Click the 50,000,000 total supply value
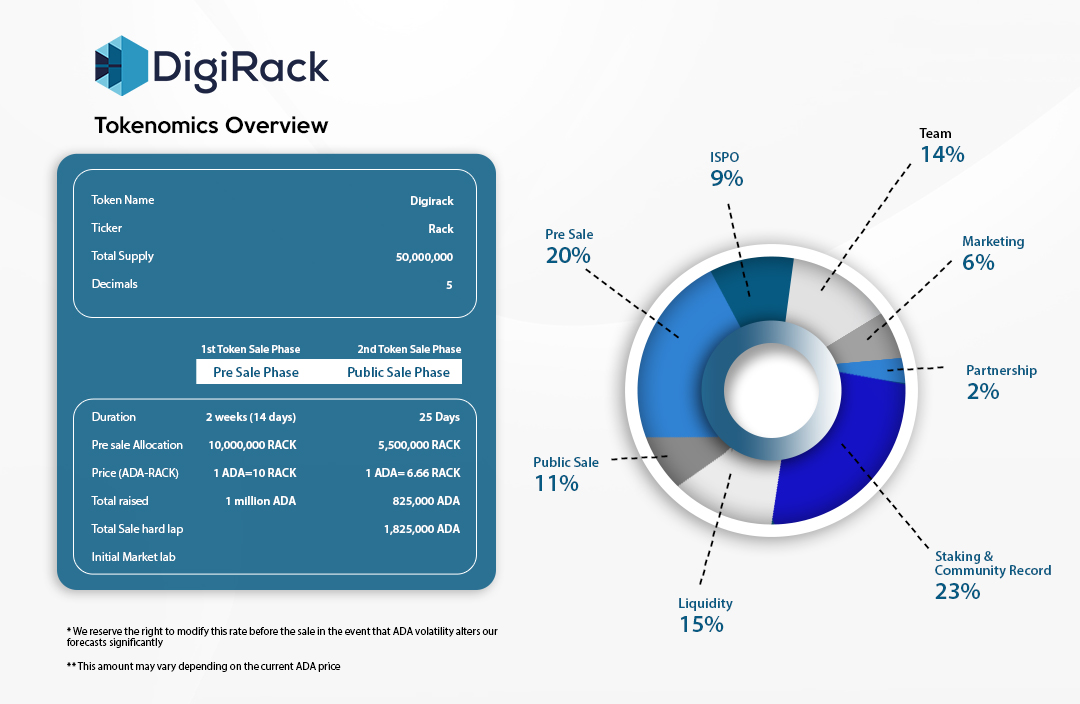This screenshot has height=704, width=1080. 424,257
